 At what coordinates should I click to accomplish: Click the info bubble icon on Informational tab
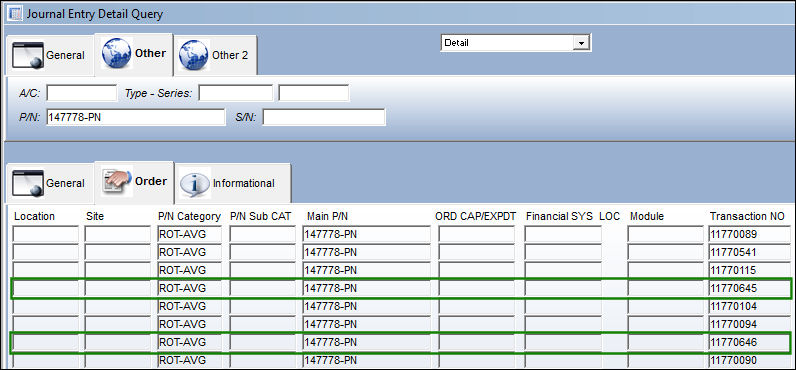click(195, 182)
